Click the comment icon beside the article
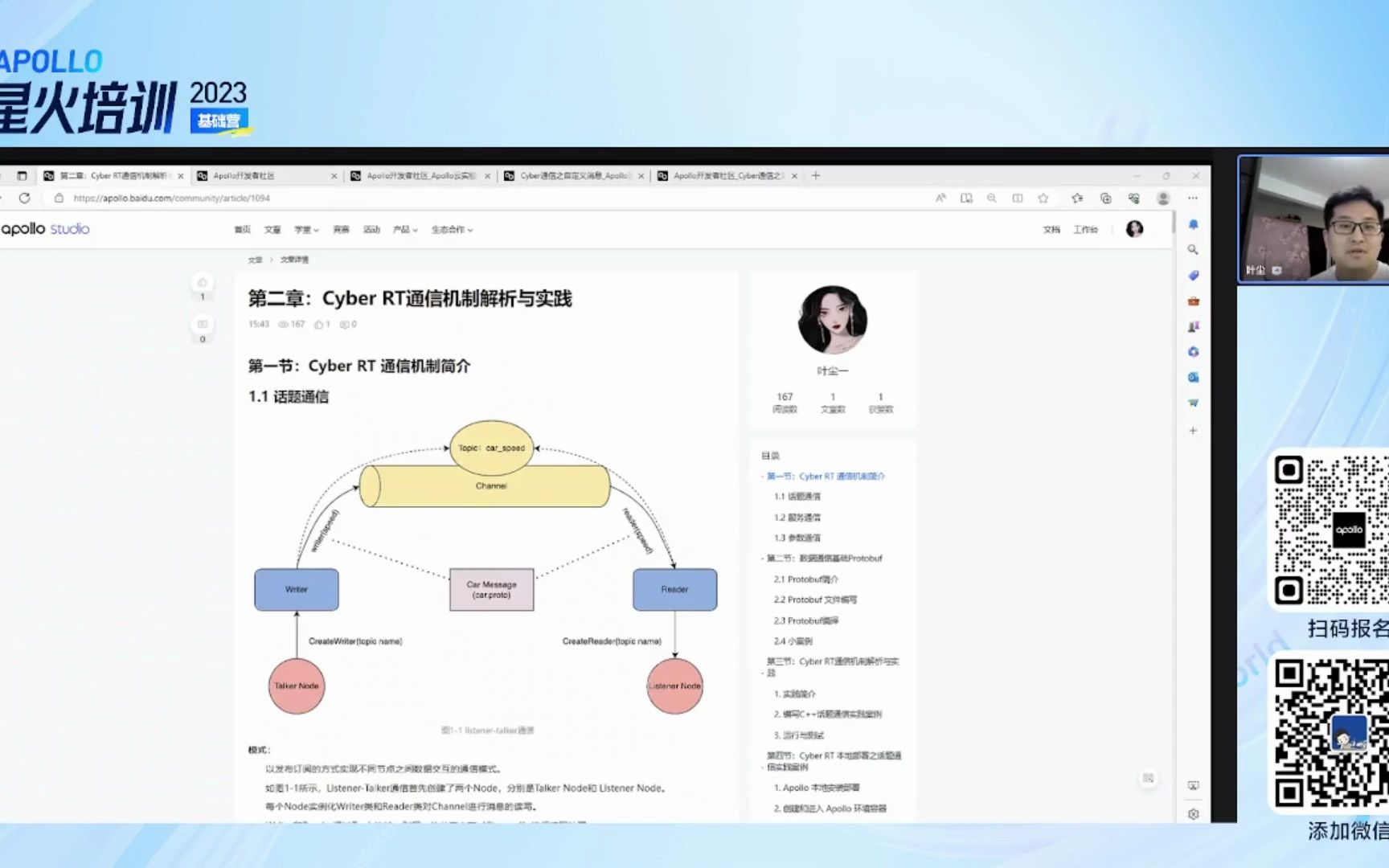 point(203,324)
